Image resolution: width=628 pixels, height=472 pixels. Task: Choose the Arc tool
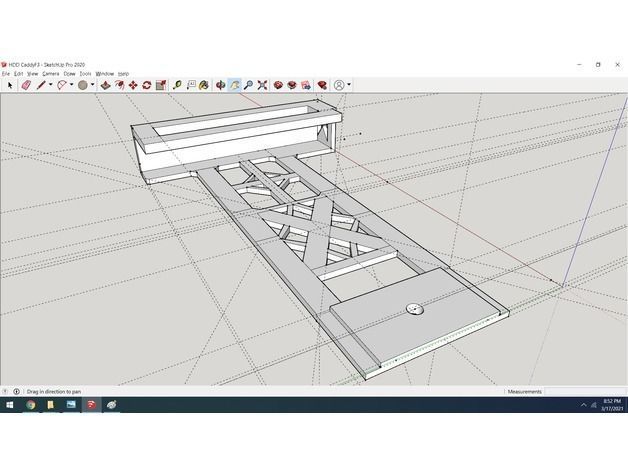point(62,85)
